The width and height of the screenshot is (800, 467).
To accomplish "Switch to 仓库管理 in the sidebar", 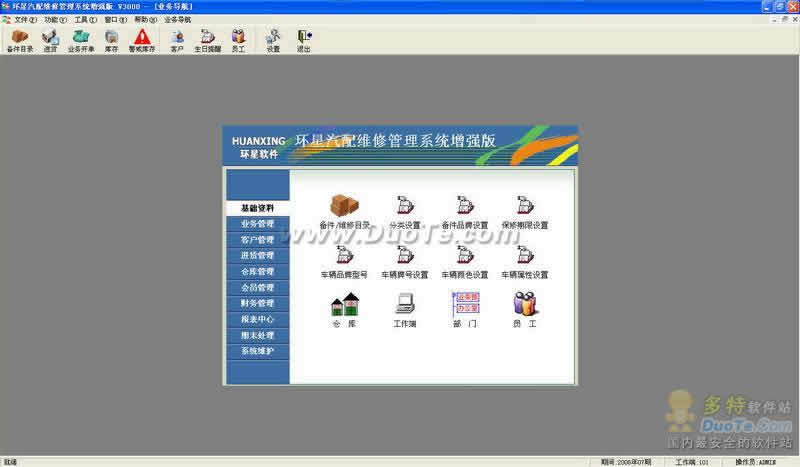I will (x=258, y=272).
